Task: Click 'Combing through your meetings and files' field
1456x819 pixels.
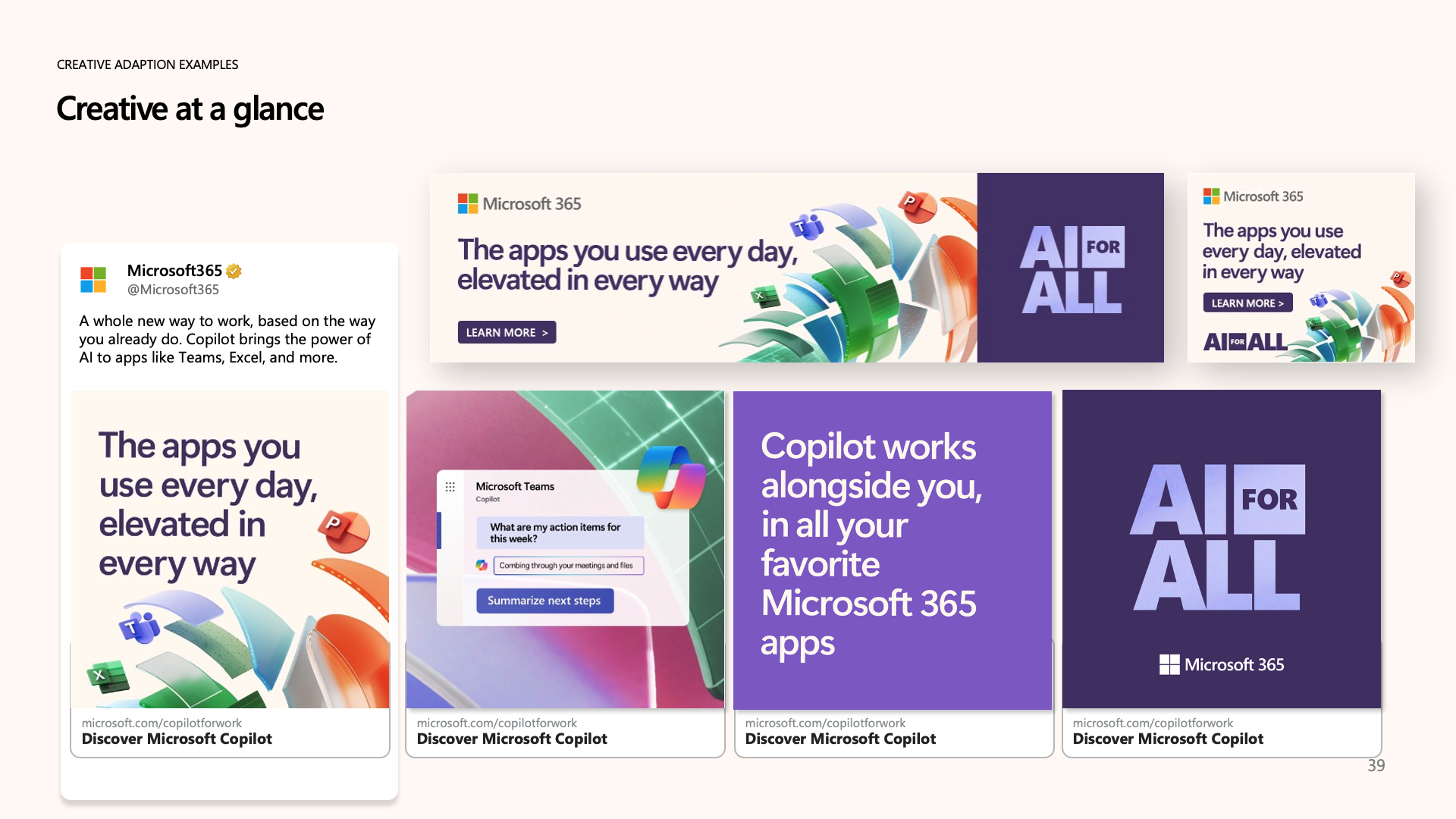Action: click(x=567, y=566)
